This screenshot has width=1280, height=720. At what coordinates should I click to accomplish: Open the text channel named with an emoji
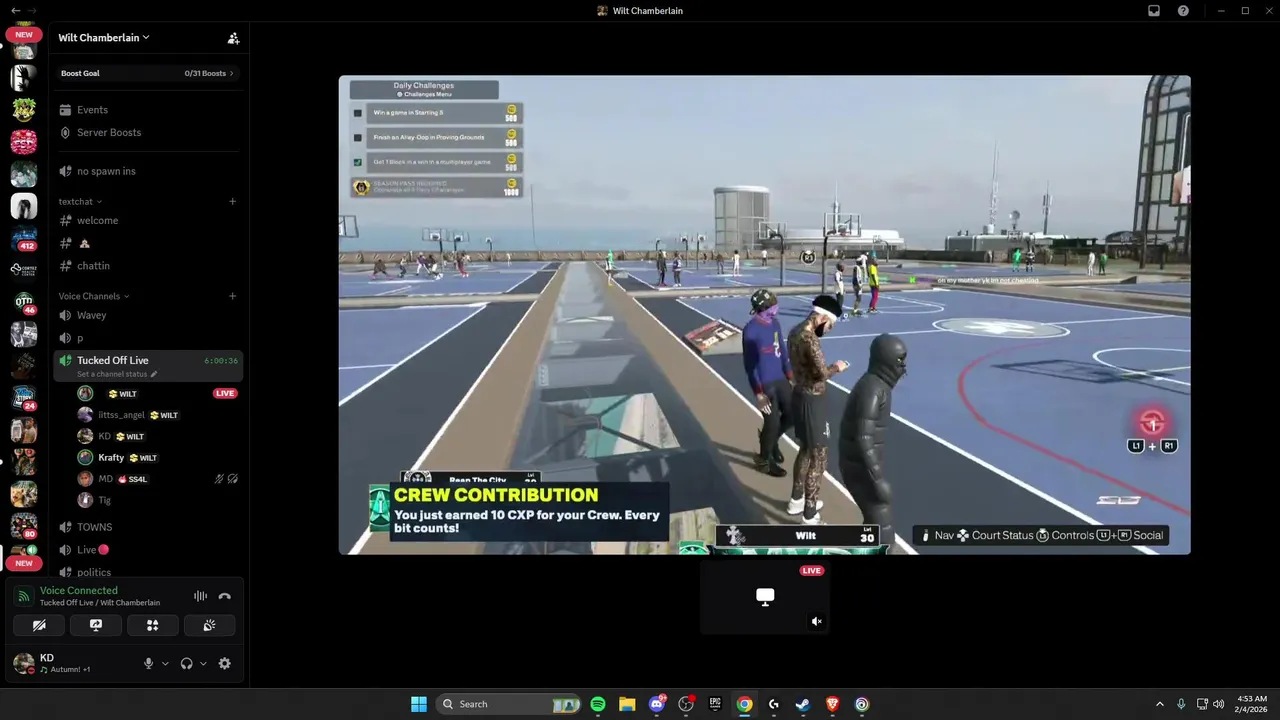coord(148,243)
